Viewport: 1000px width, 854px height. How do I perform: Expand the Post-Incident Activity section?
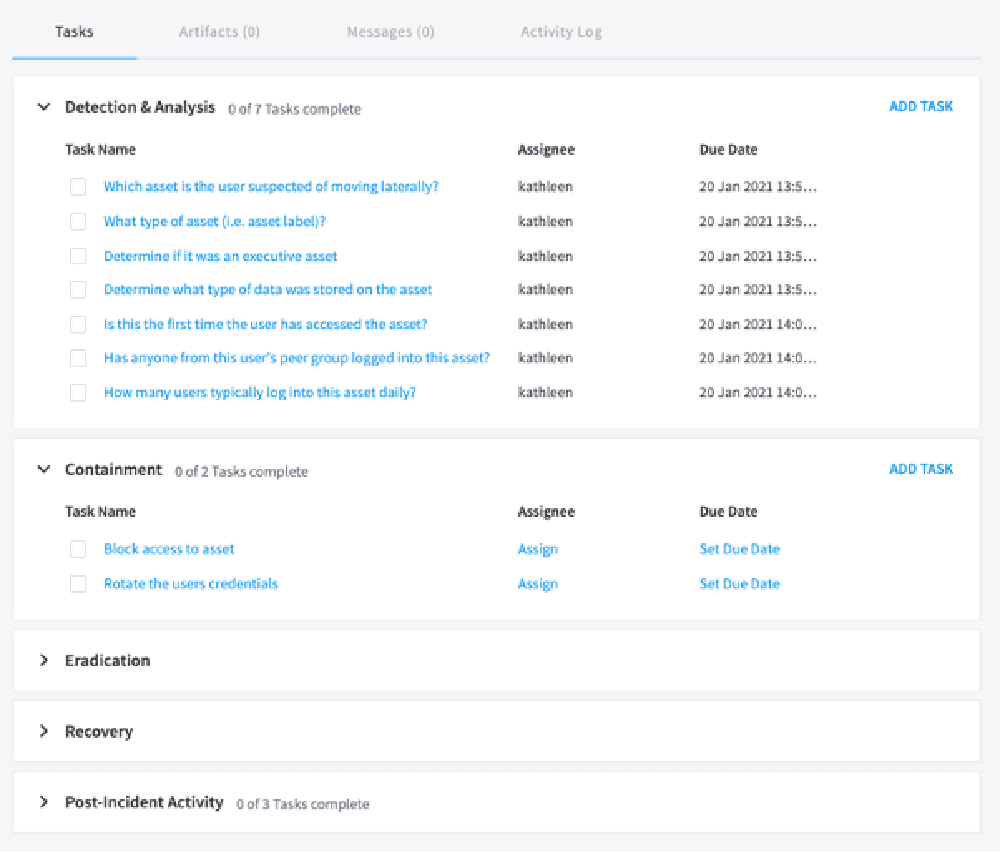point(43,802)
